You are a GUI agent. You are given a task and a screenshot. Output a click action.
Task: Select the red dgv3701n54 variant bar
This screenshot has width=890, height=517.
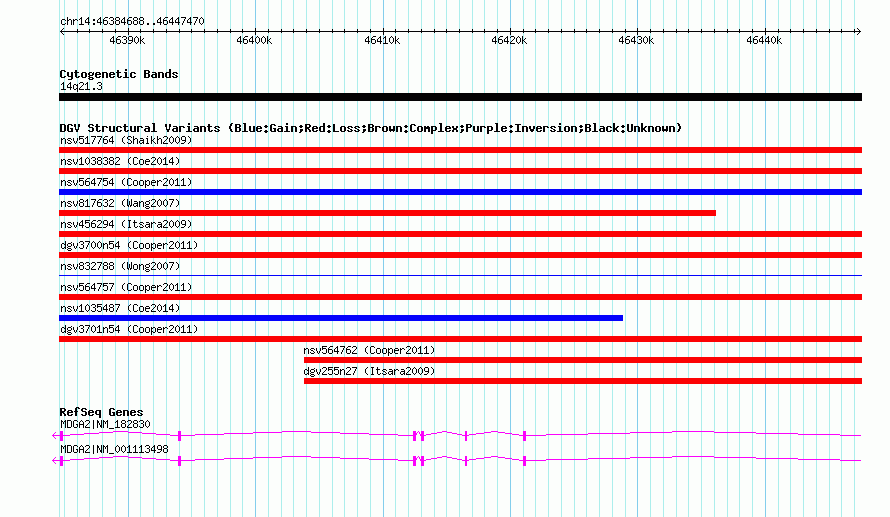click(x=460, y=339)
